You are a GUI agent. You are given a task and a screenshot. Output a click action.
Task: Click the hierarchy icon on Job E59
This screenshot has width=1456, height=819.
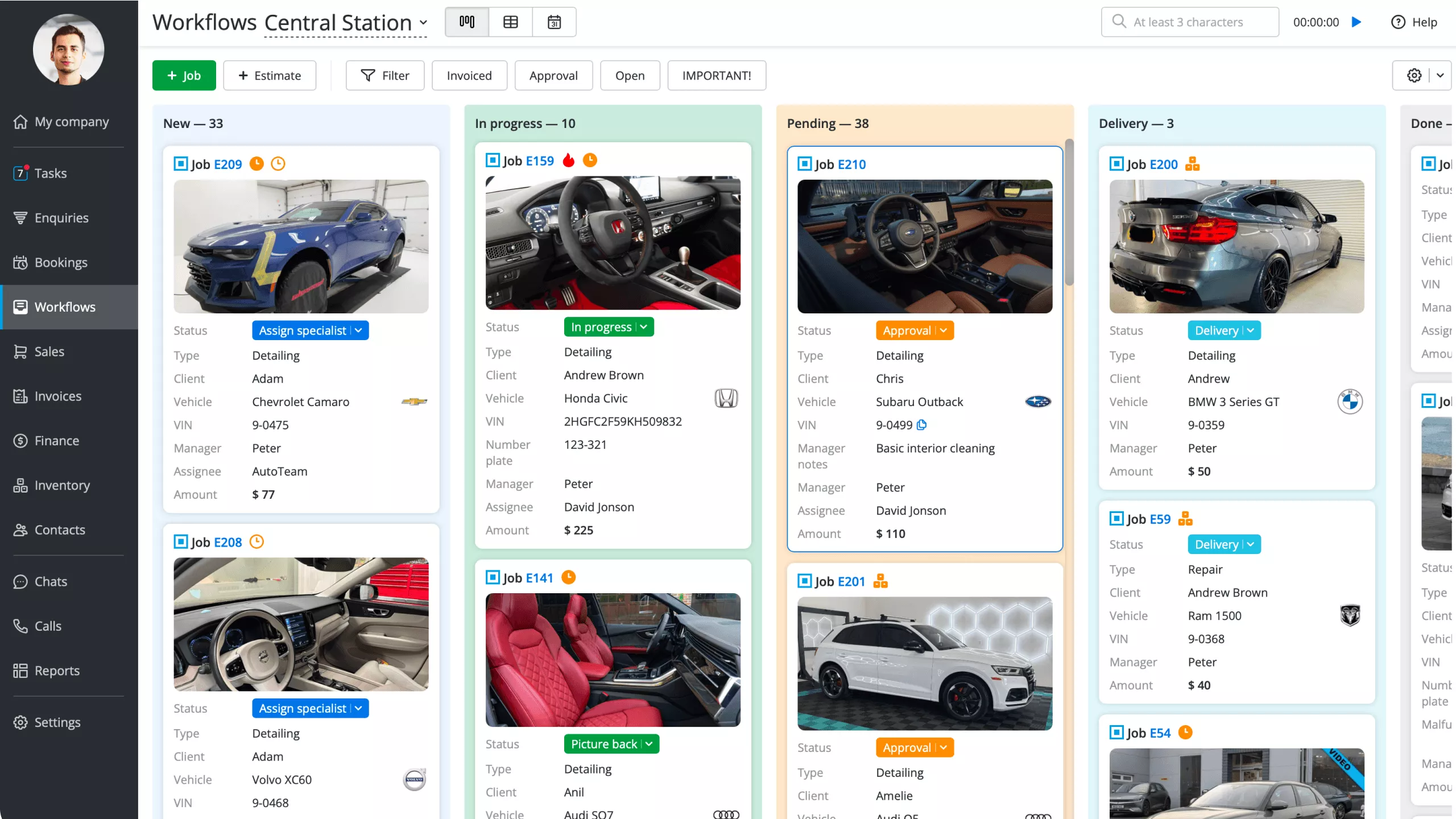[1185, 519]
